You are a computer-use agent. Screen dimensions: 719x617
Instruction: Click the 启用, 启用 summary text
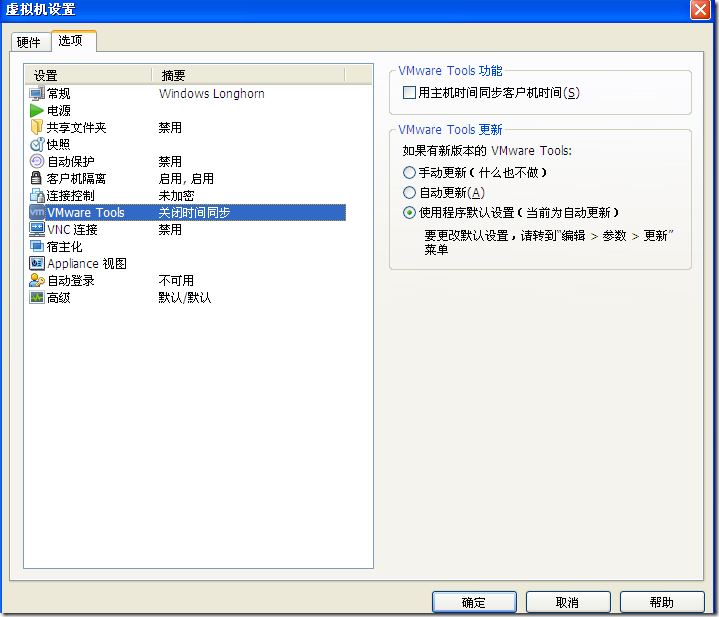(x=186, y=178)
